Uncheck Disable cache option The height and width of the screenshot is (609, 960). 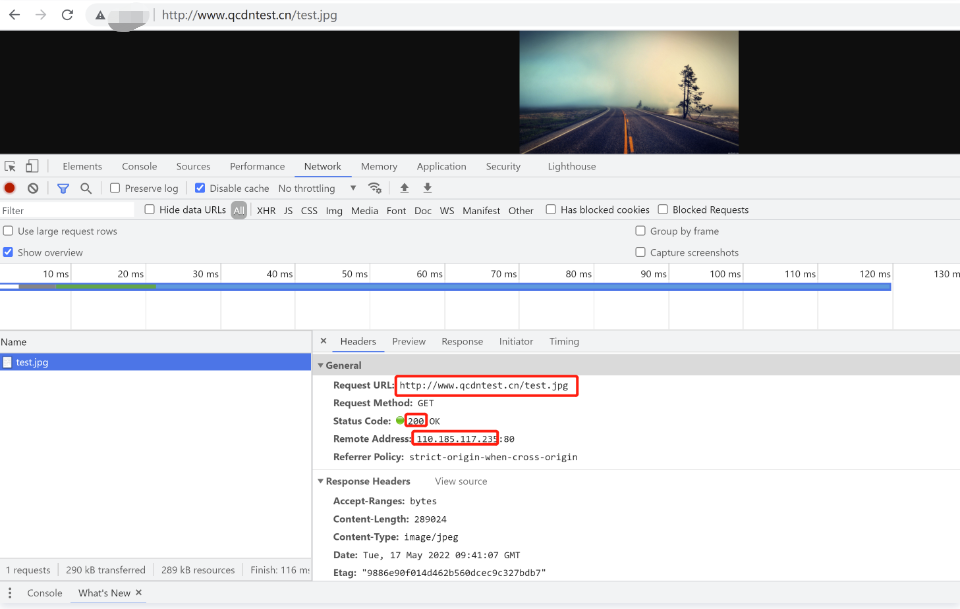click(x=200, y=188)
